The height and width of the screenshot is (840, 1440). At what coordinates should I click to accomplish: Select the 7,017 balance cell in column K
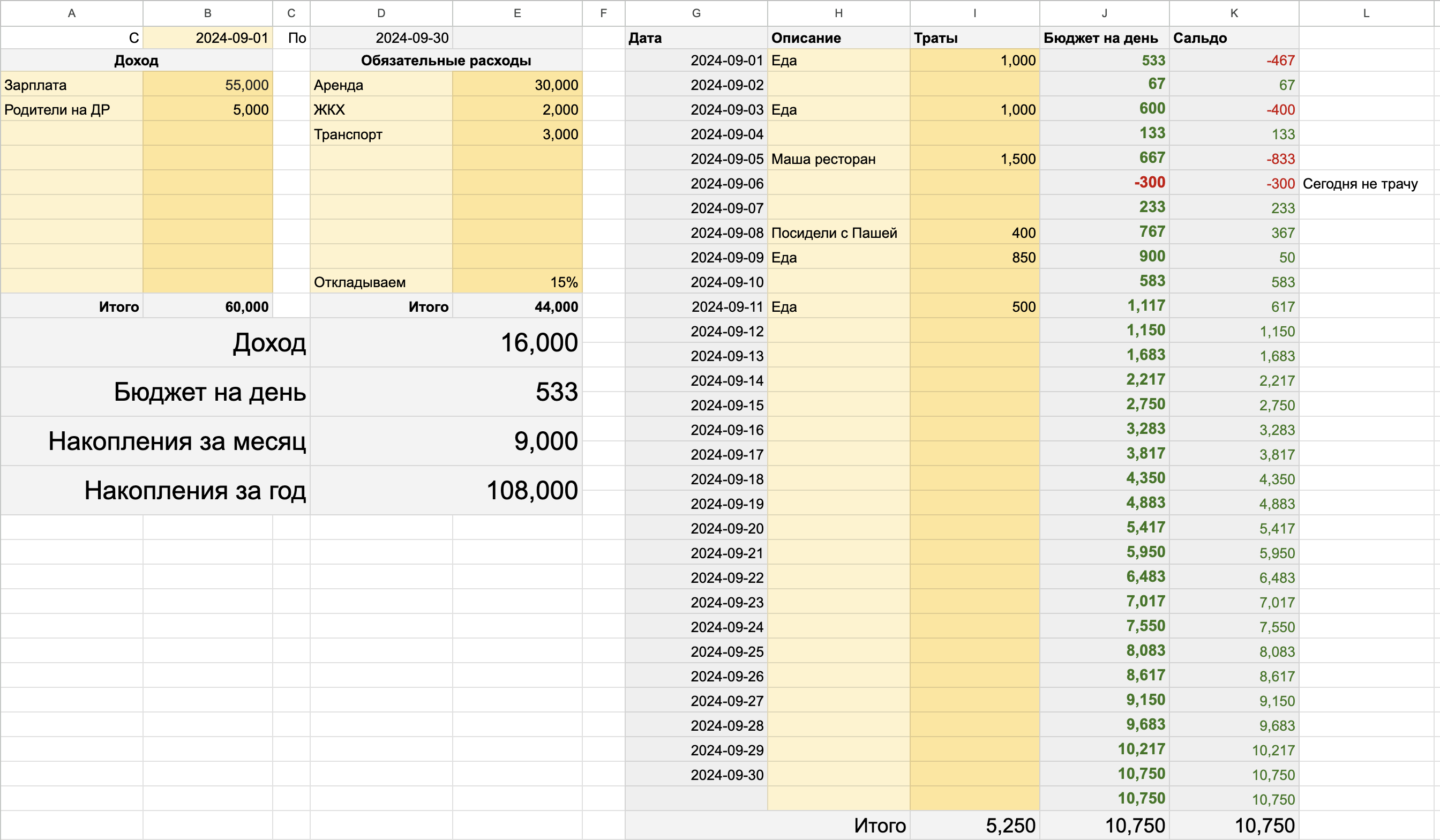click(1234, 602)
